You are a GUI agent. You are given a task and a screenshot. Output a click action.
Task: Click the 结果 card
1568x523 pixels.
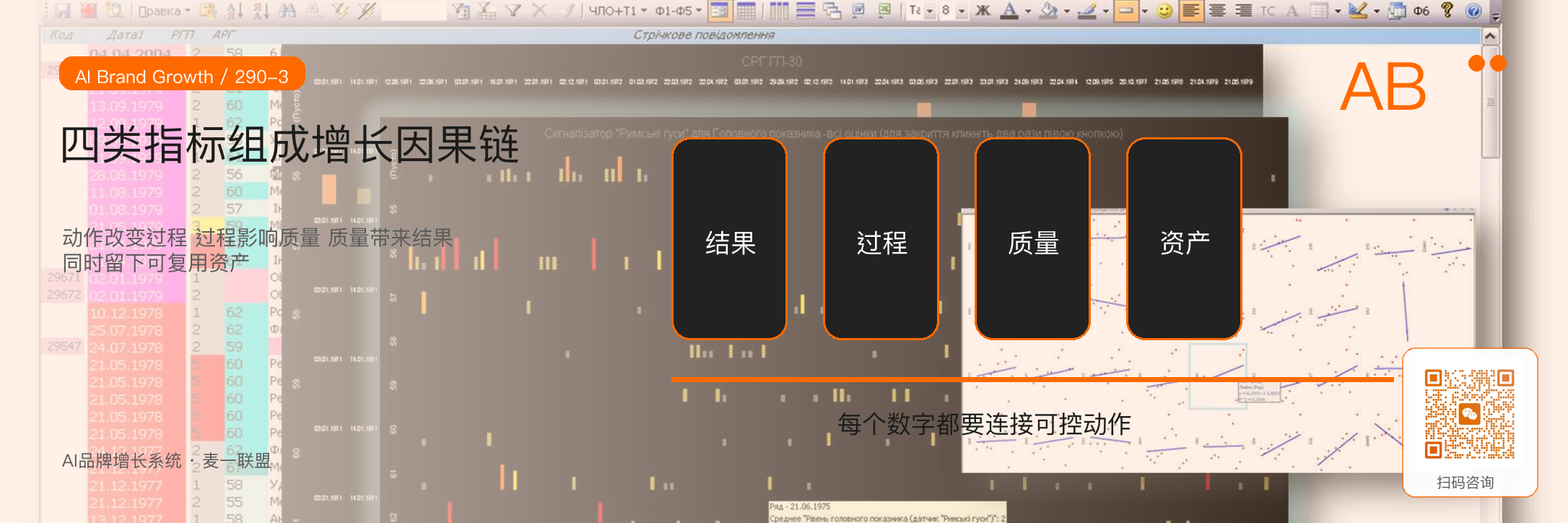click(x=730, y=238)
